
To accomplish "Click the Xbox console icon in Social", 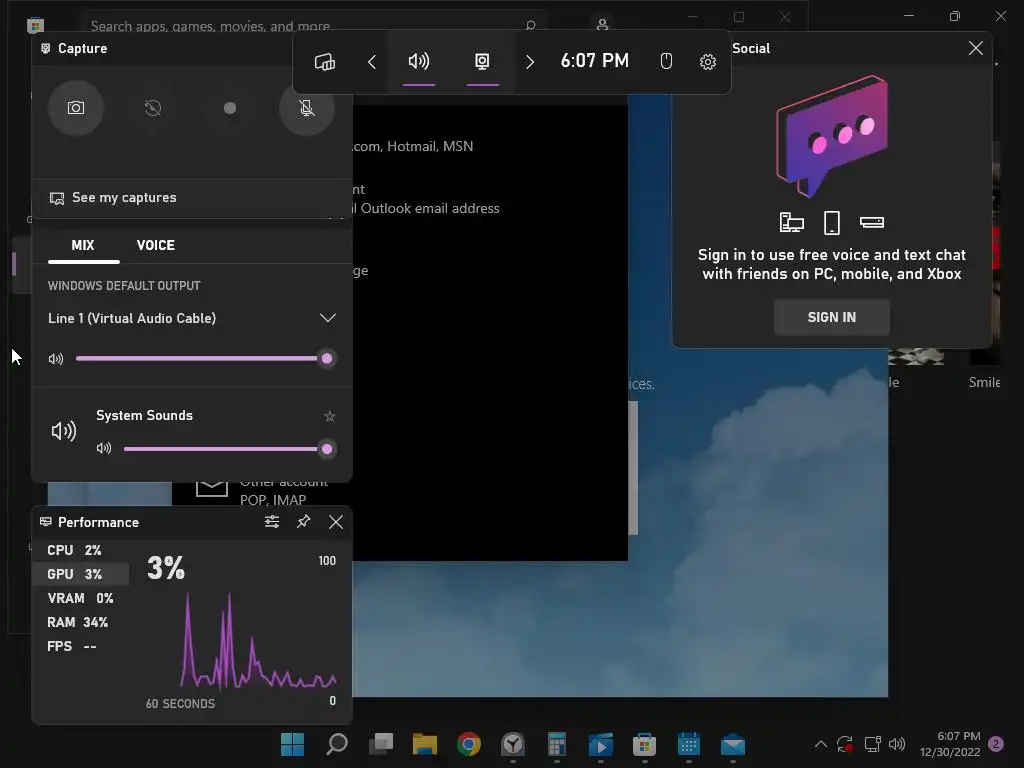I will tap(872, 223).
